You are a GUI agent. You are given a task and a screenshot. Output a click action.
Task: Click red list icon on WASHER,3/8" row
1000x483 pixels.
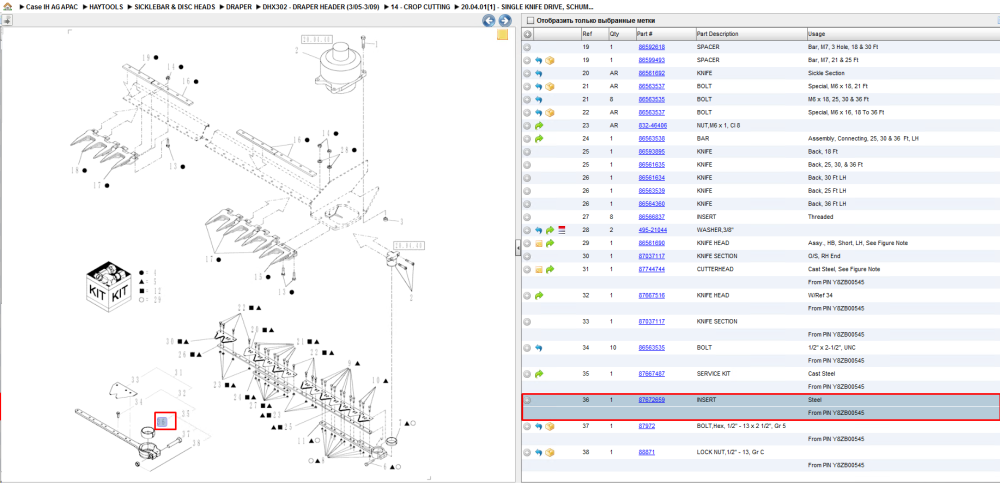(562, 230)
